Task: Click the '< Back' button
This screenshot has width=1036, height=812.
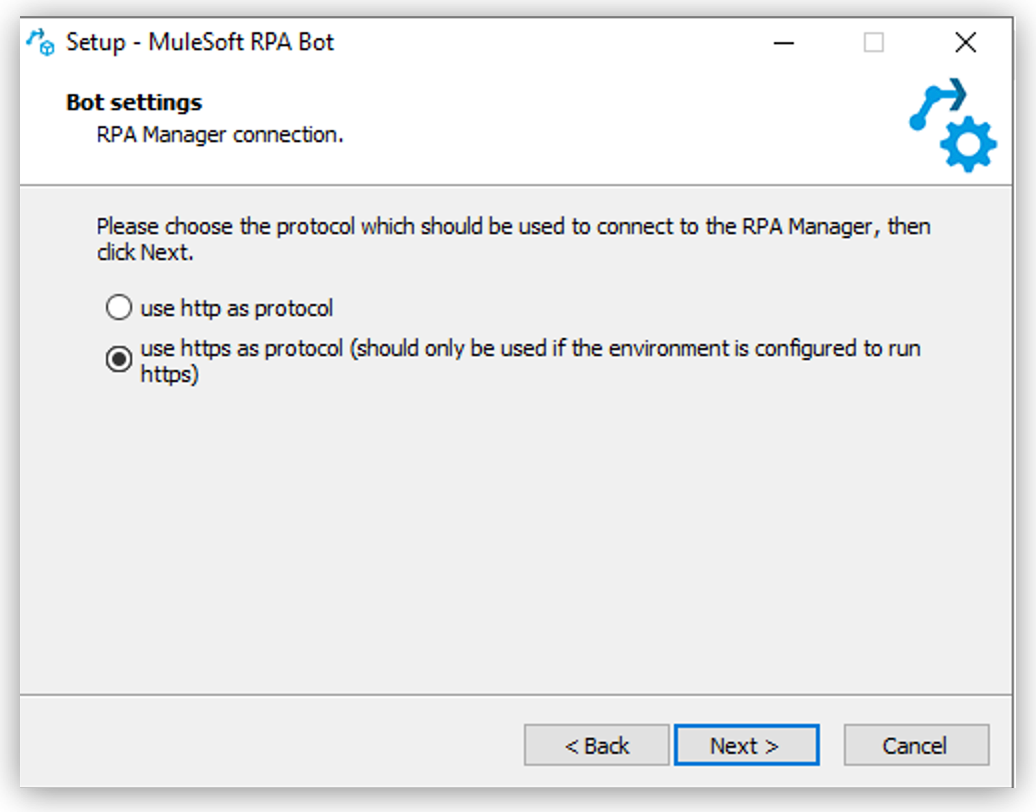Action: [596, 745]
